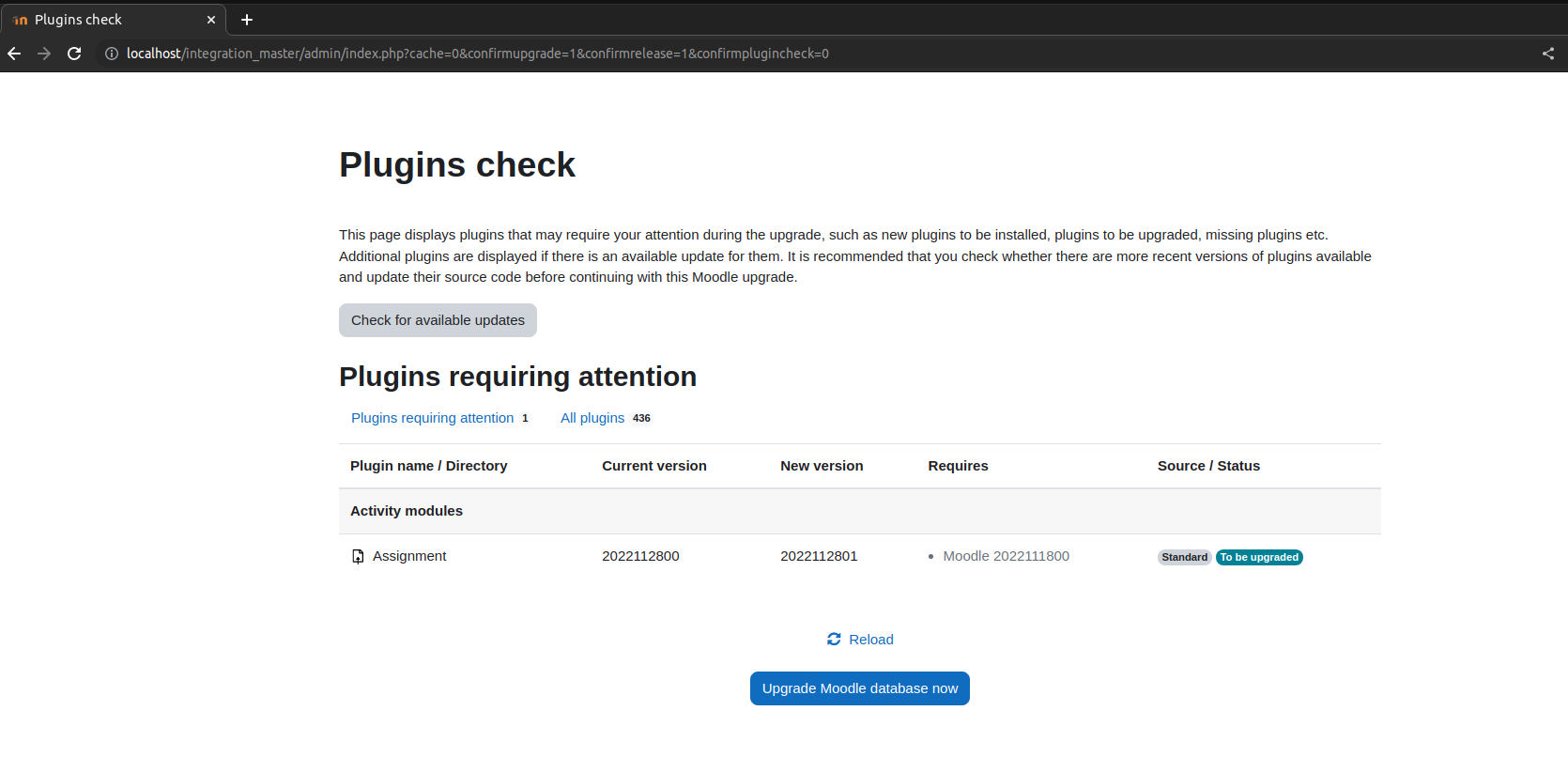
Task: Click the Requires column header
Action: [x=958, y=466]
